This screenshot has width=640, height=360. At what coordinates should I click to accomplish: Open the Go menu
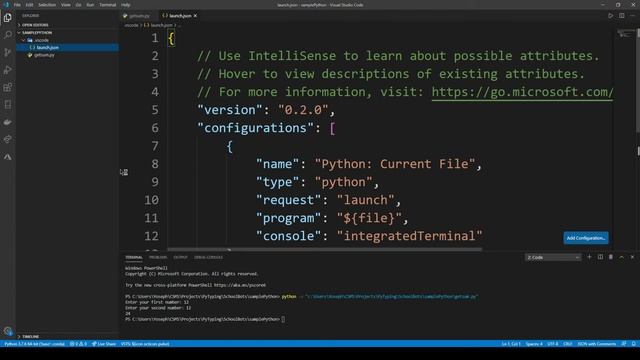78,5
